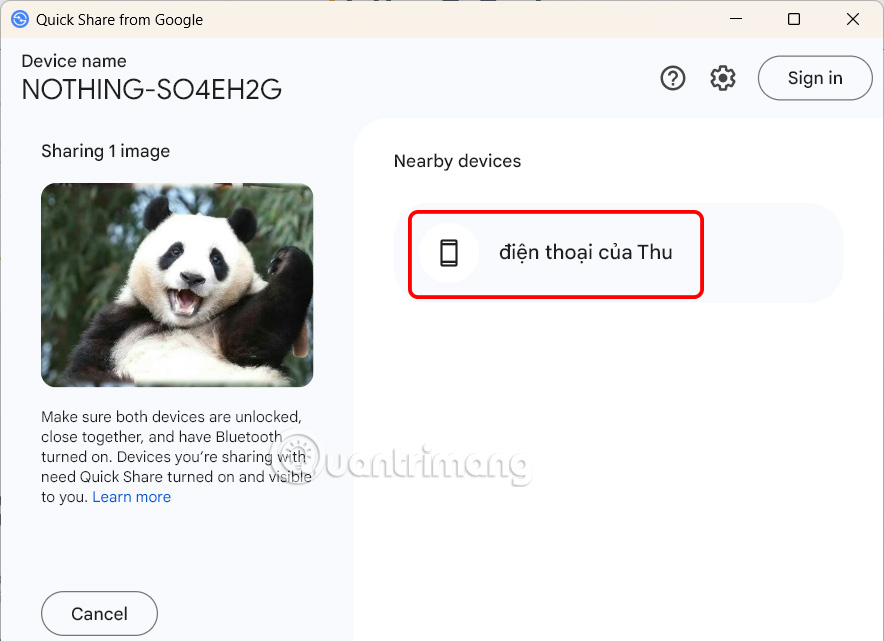Click the Quick Share logo in the title bar

(20, 19)
